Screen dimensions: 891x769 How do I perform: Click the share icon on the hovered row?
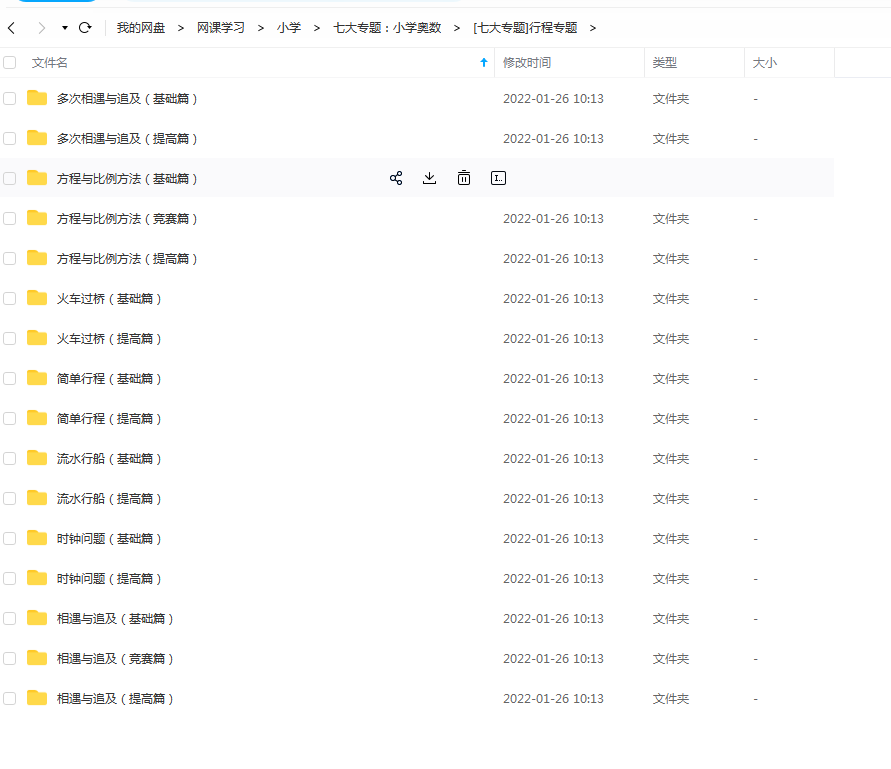[x=396, y=178]
